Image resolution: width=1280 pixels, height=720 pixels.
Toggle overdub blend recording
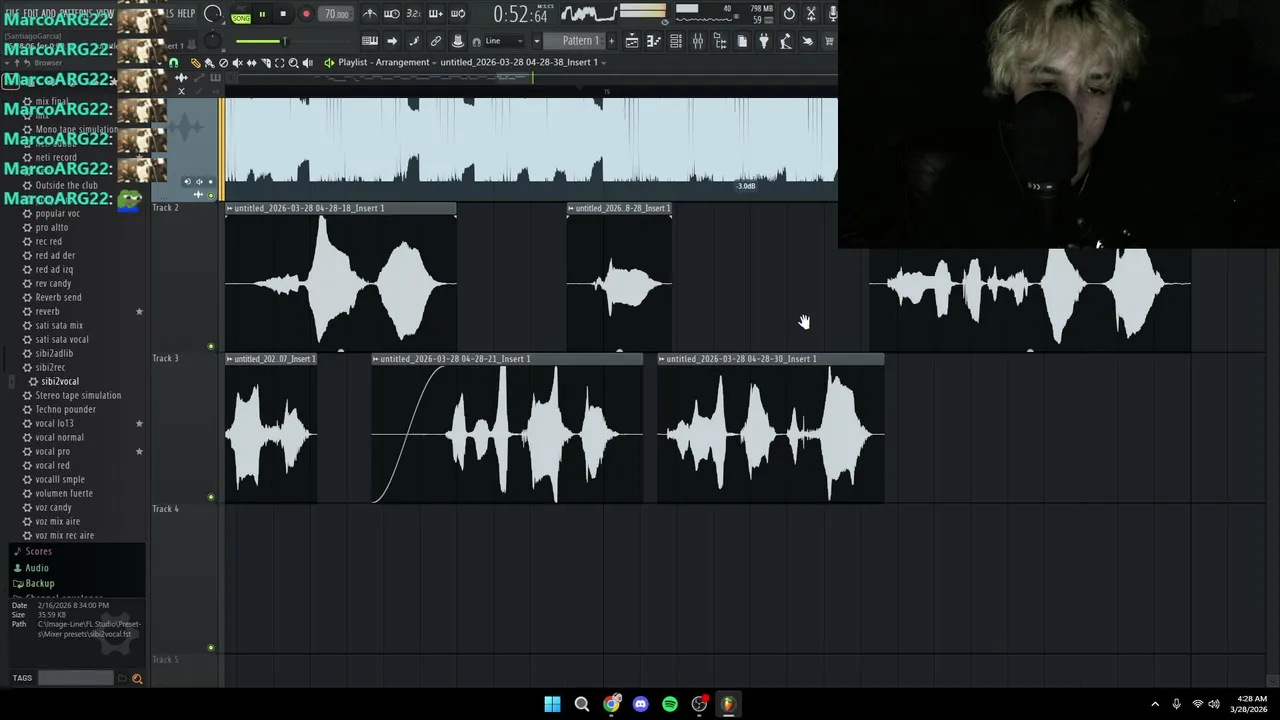click(x=435, y=14)
